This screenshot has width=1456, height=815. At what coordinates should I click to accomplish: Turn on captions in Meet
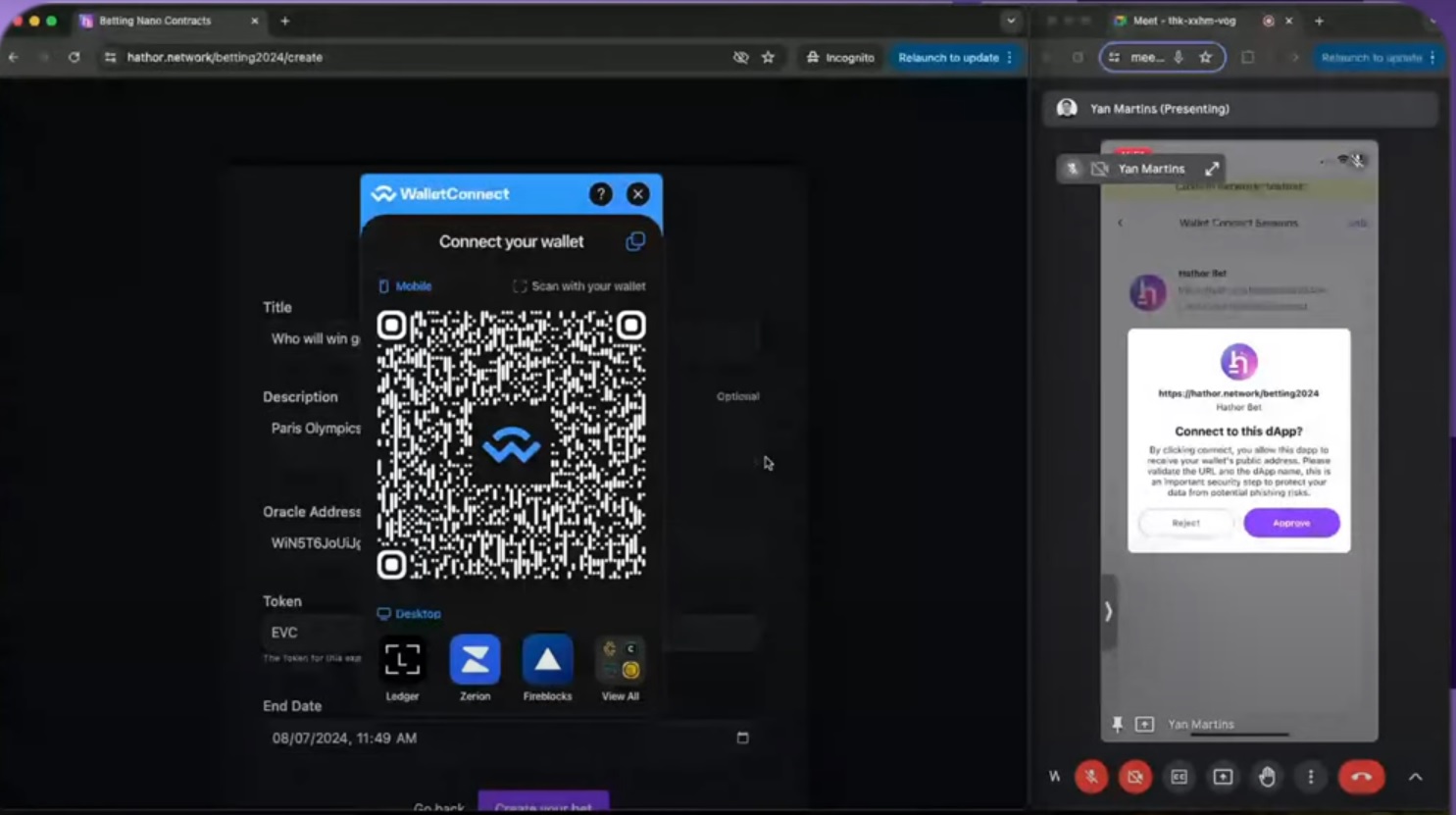(1180, 777)
